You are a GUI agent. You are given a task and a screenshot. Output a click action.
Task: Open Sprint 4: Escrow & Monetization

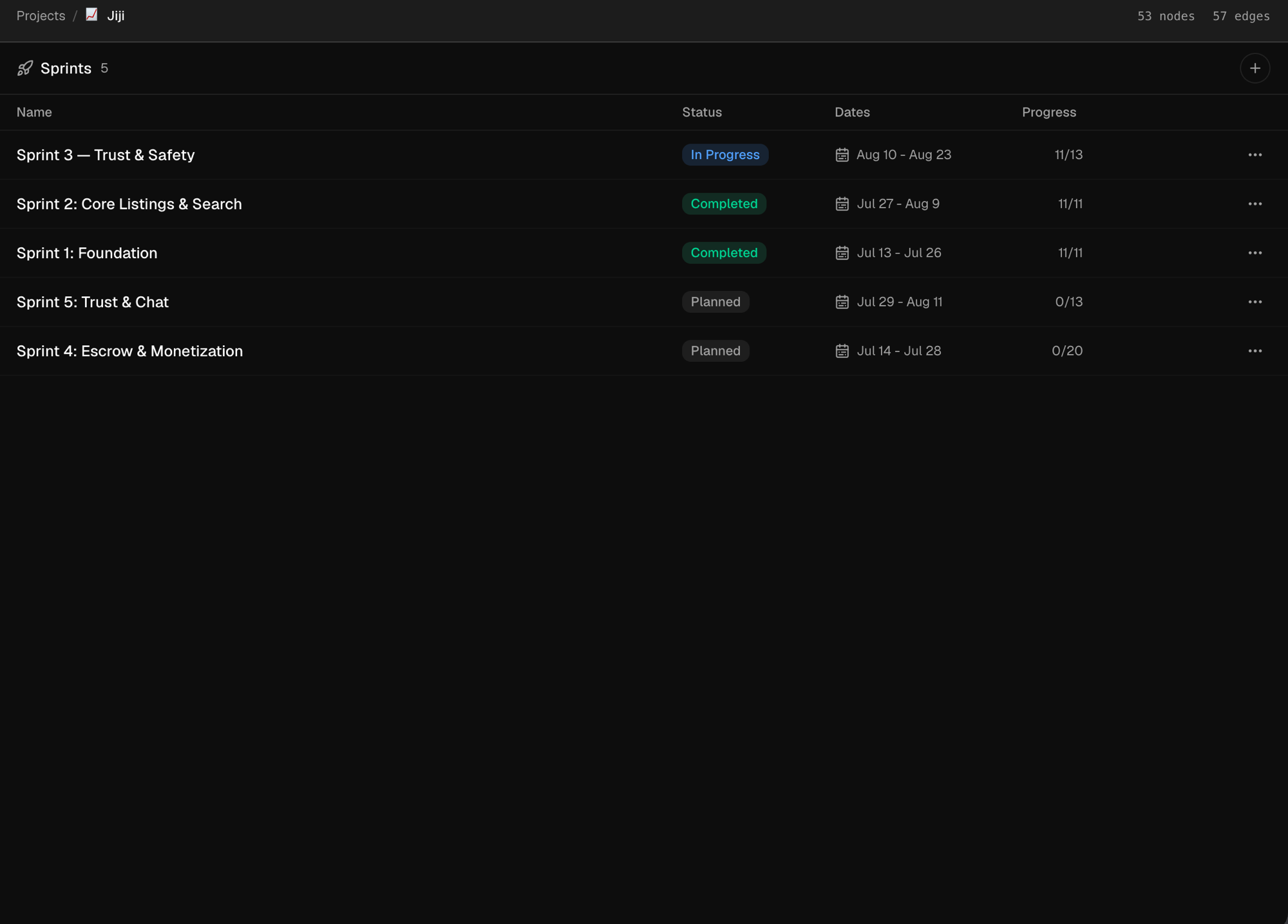[129, 350]
